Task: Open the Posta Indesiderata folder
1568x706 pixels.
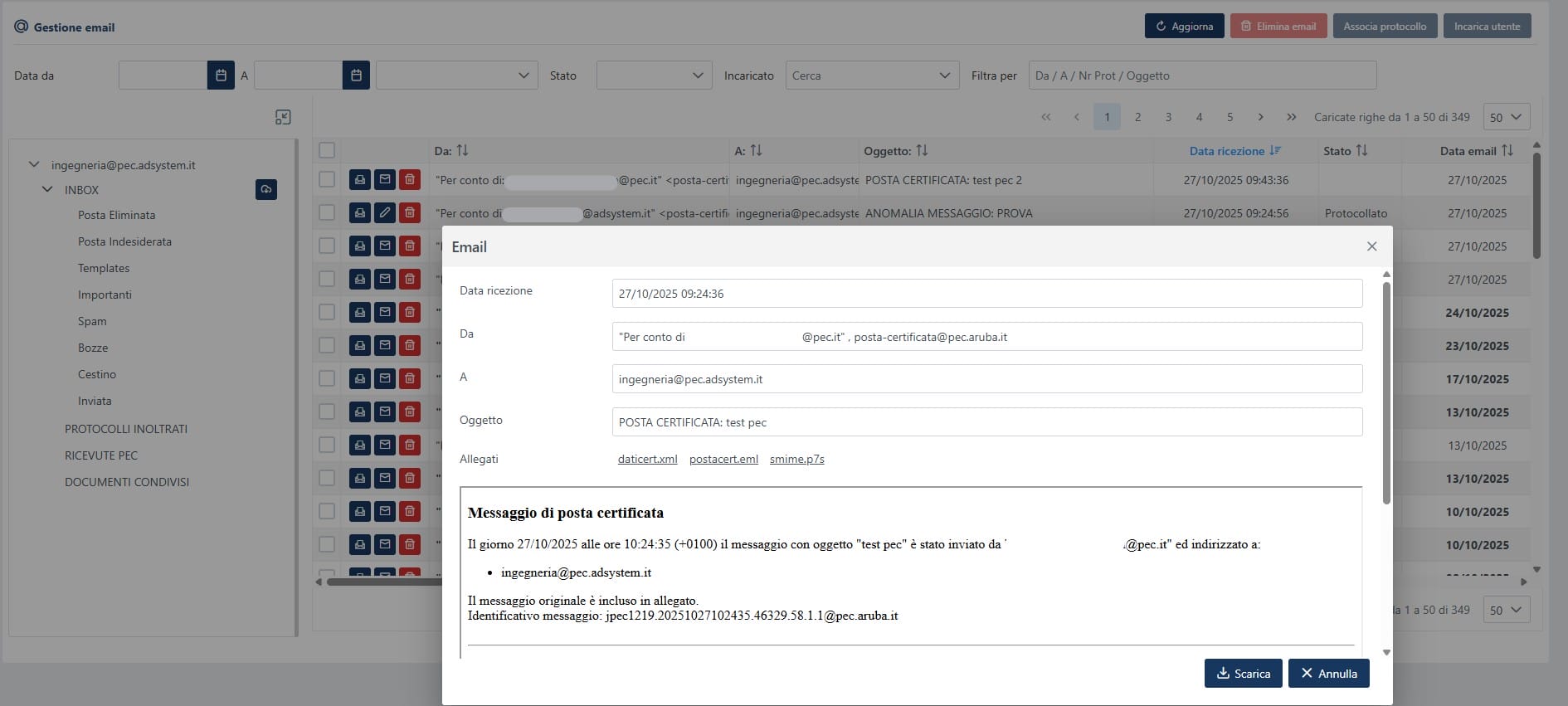Action: click(x=124, y=241)
